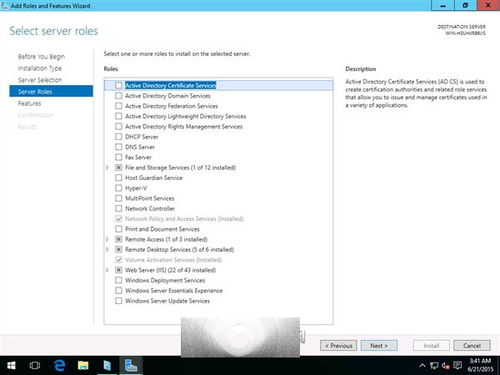Switch to the Add Roles wizard taskbar icon
This screenshot has width=500, height=375.
click(131, 366)
